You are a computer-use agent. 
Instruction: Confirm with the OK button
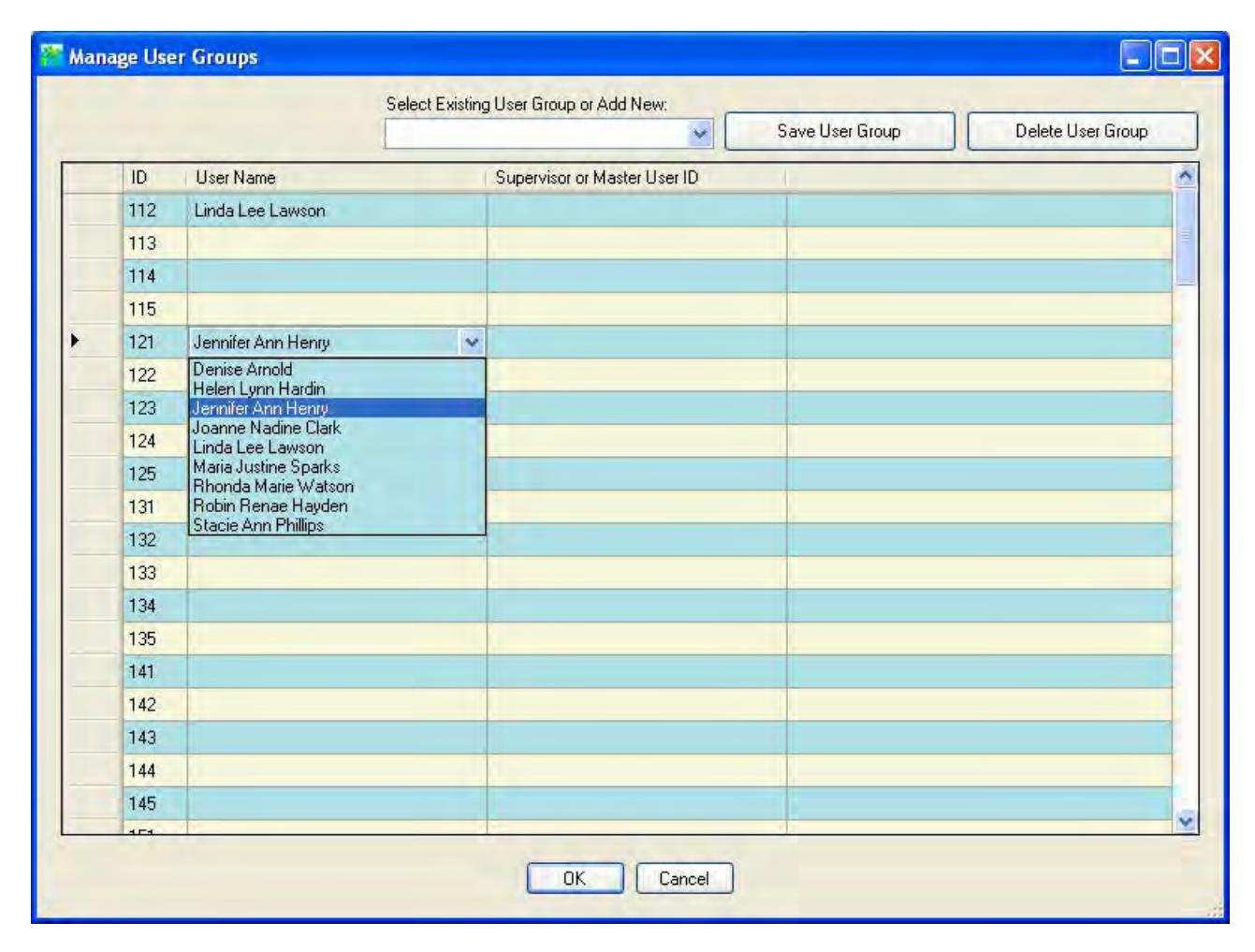(575, 878)
